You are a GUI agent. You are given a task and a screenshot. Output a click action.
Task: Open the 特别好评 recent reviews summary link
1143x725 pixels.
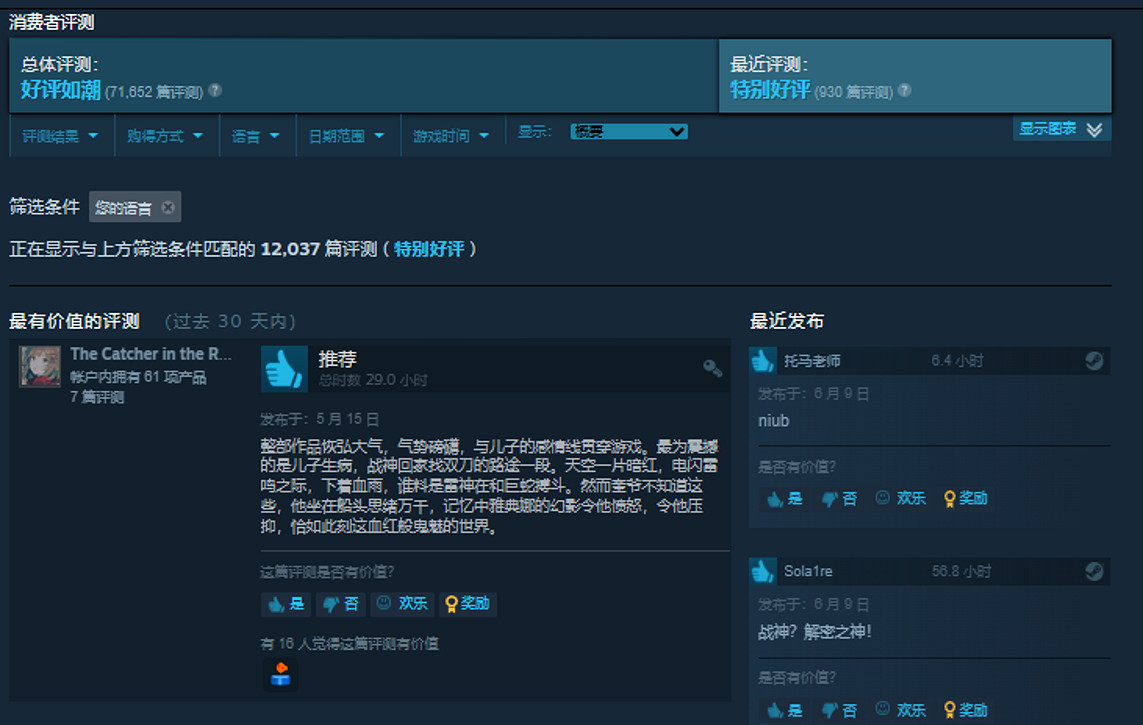770,90
